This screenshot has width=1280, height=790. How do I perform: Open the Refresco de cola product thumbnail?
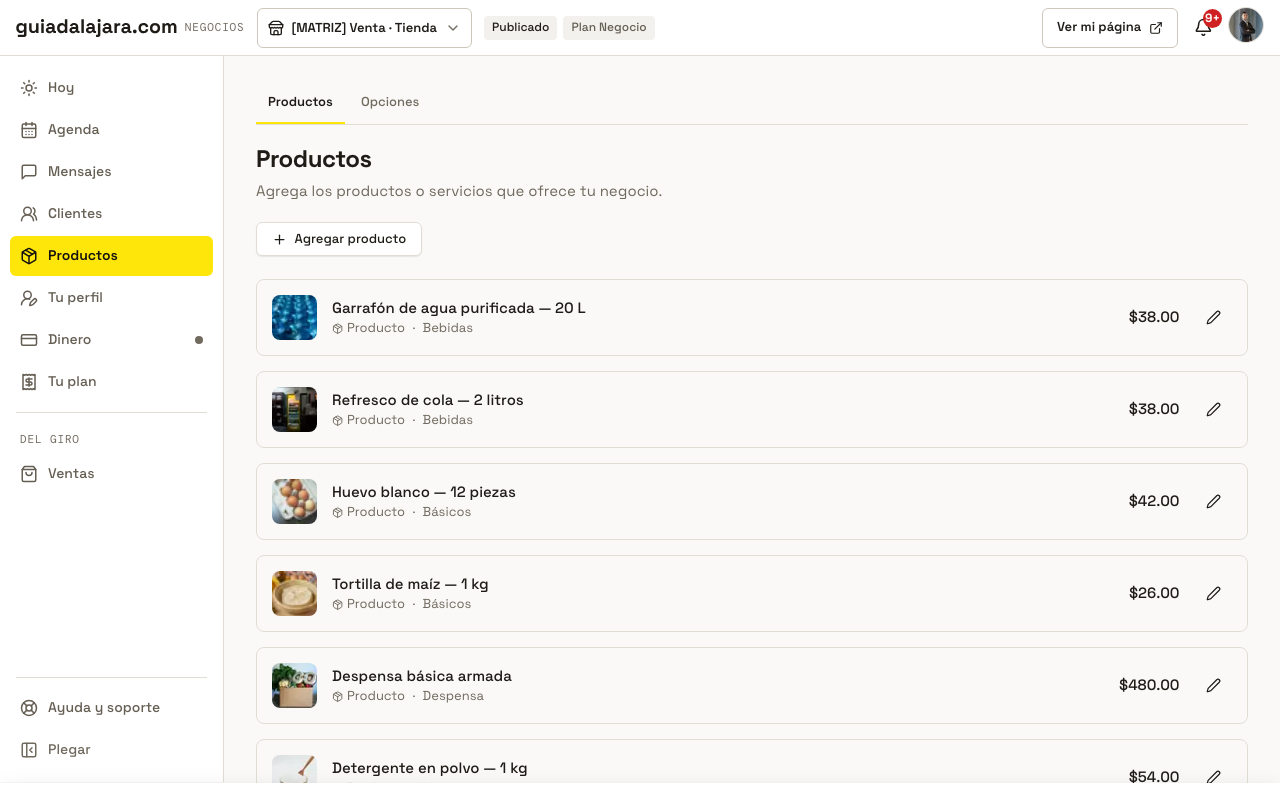[294, 409]
